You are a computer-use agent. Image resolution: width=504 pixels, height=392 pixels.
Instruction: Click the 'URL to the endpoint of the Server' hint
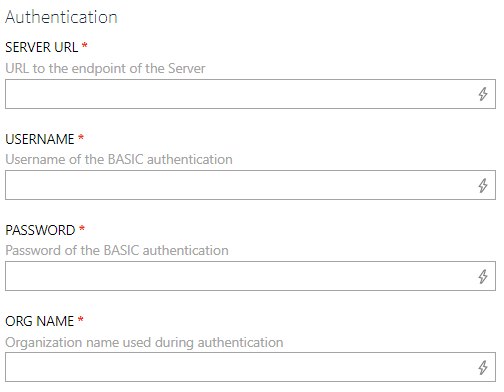tap(105, 68)
